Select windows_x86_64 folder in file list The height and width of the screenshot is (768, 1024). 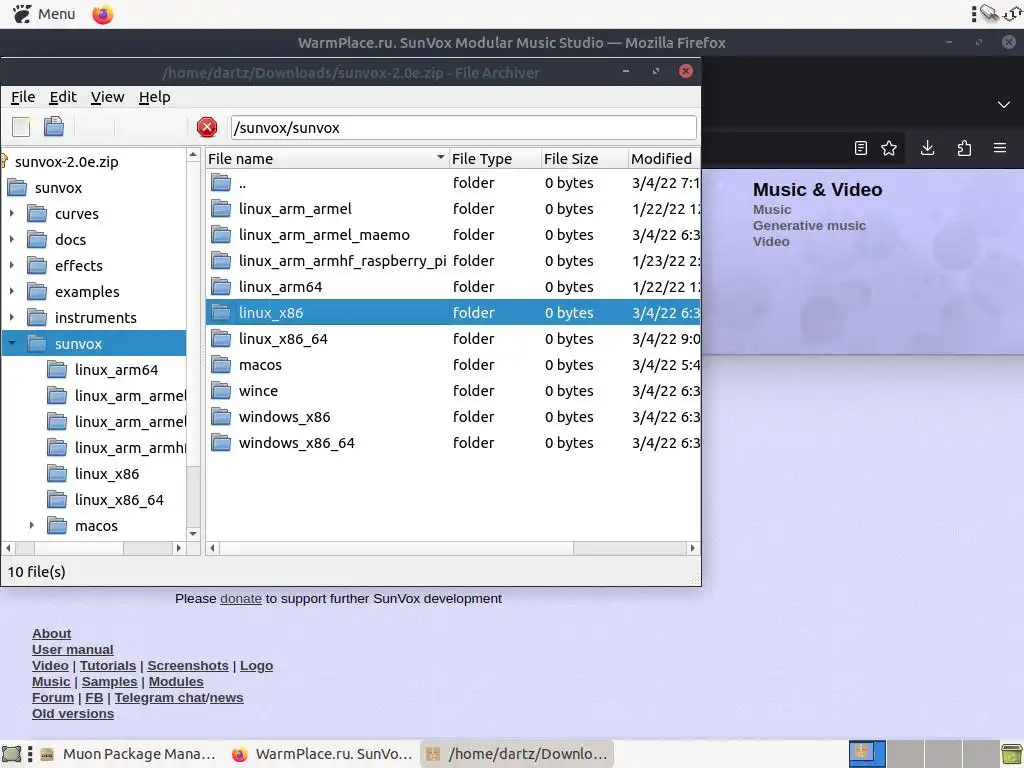coord(453,443)
